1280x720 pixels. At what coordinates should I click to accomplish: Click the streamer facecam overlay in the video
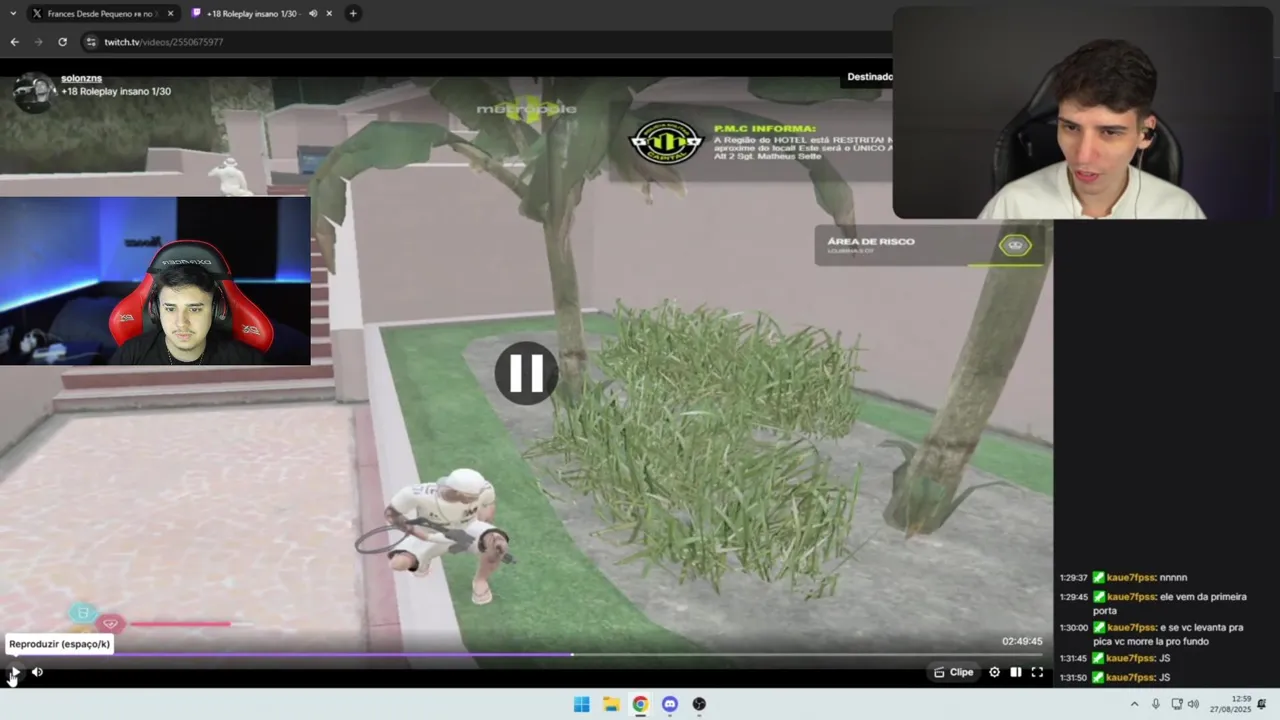tap(155, 281)
